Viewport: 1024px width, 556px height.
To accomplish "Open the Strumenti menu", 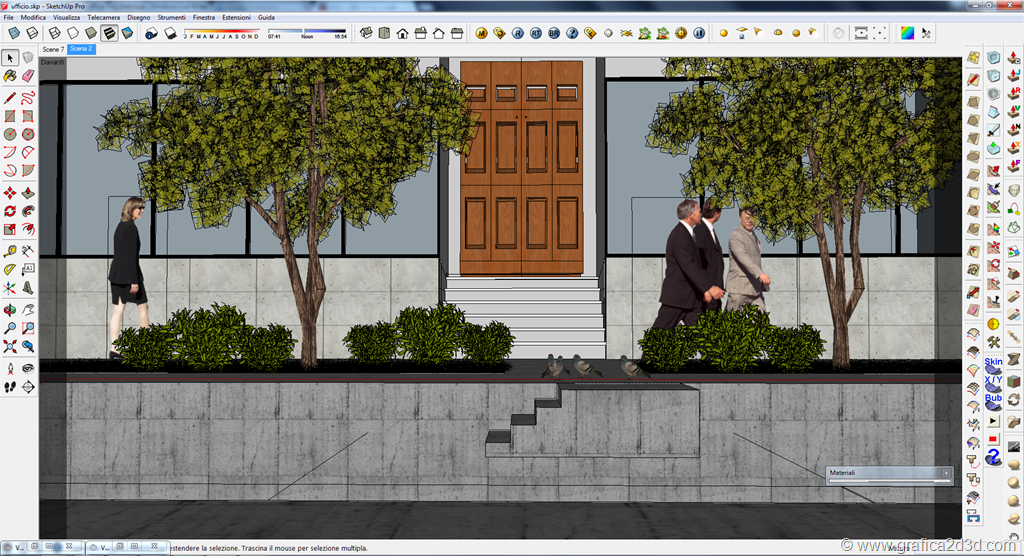I will (x=171, y=18).
